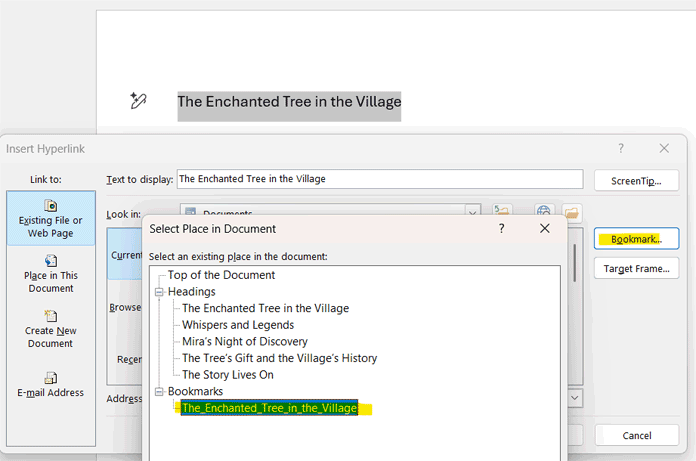Select The Story Lives On heading
The height and width of the screenshot is (461, 696).
(228, 375)
